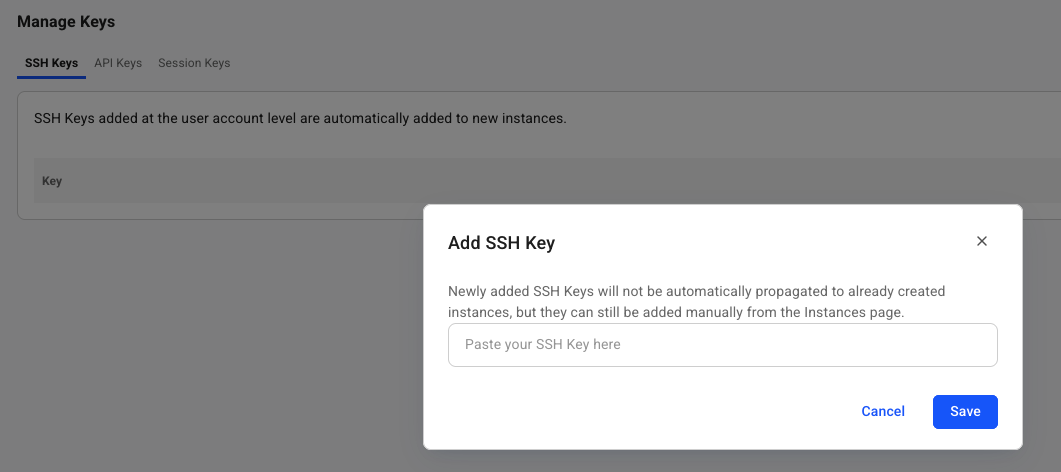Cancel adding the SSH key

pos(882,411)
